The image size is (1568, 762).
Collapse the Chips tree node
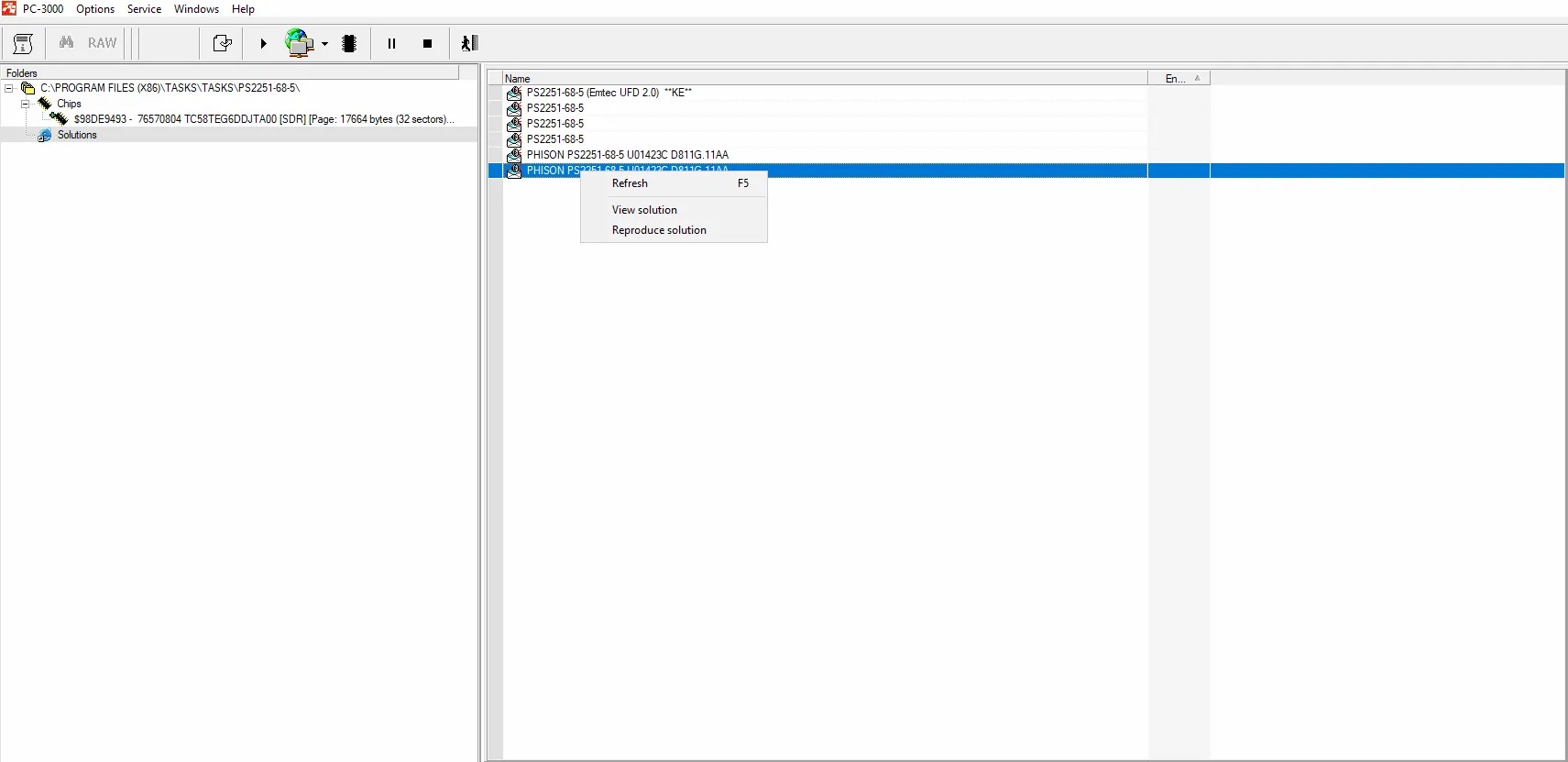click(26, 104)
